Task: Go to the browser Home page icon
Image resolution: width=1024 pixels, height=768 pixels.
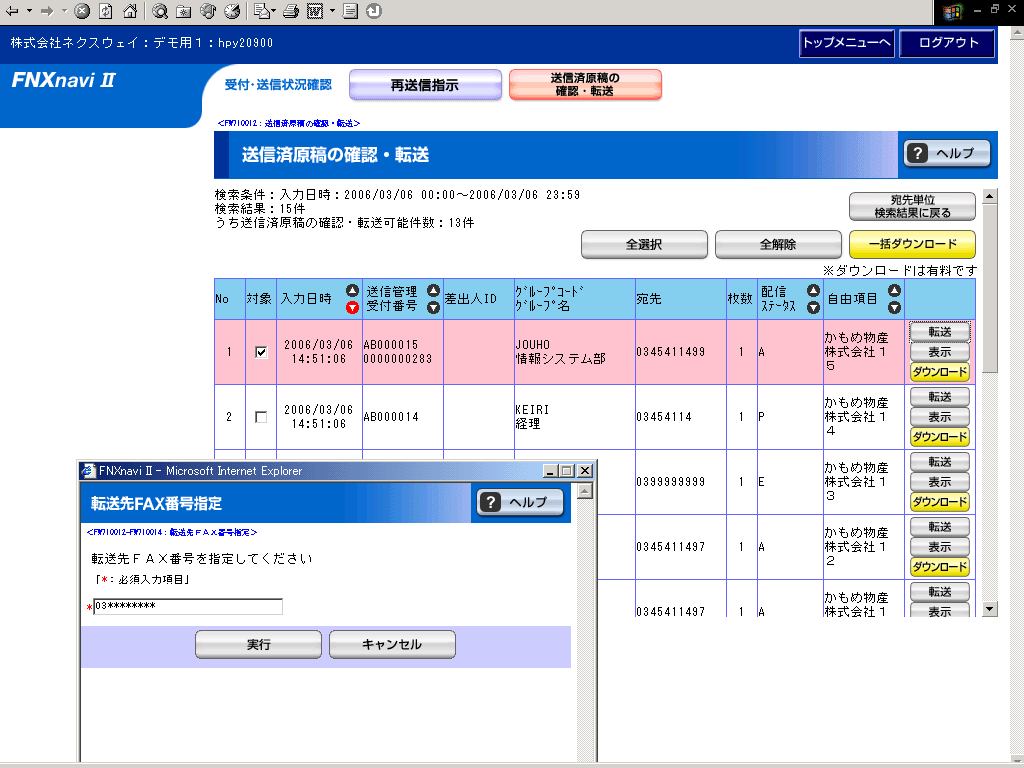Action: tap(129, 12)
